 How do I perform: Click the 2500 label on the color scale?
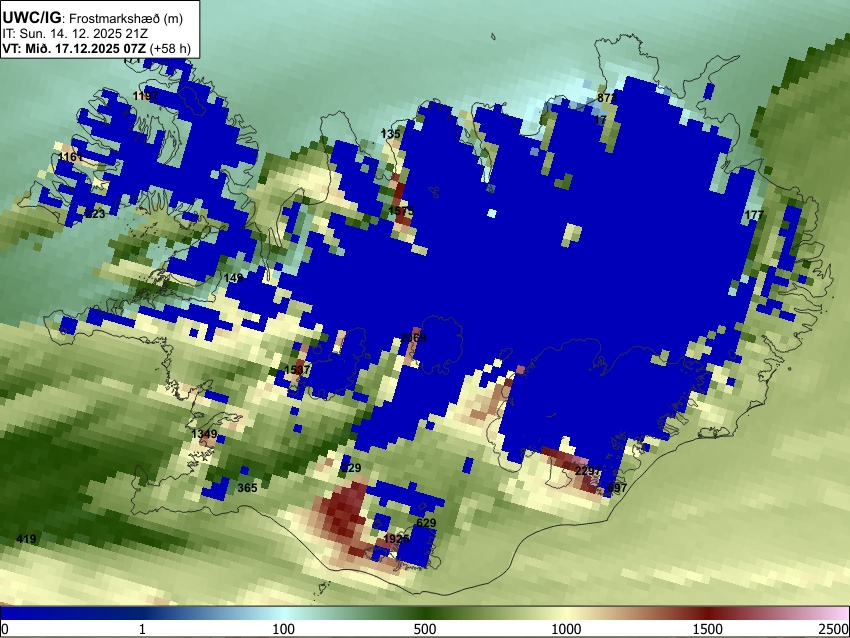click(x=834, y=629)
